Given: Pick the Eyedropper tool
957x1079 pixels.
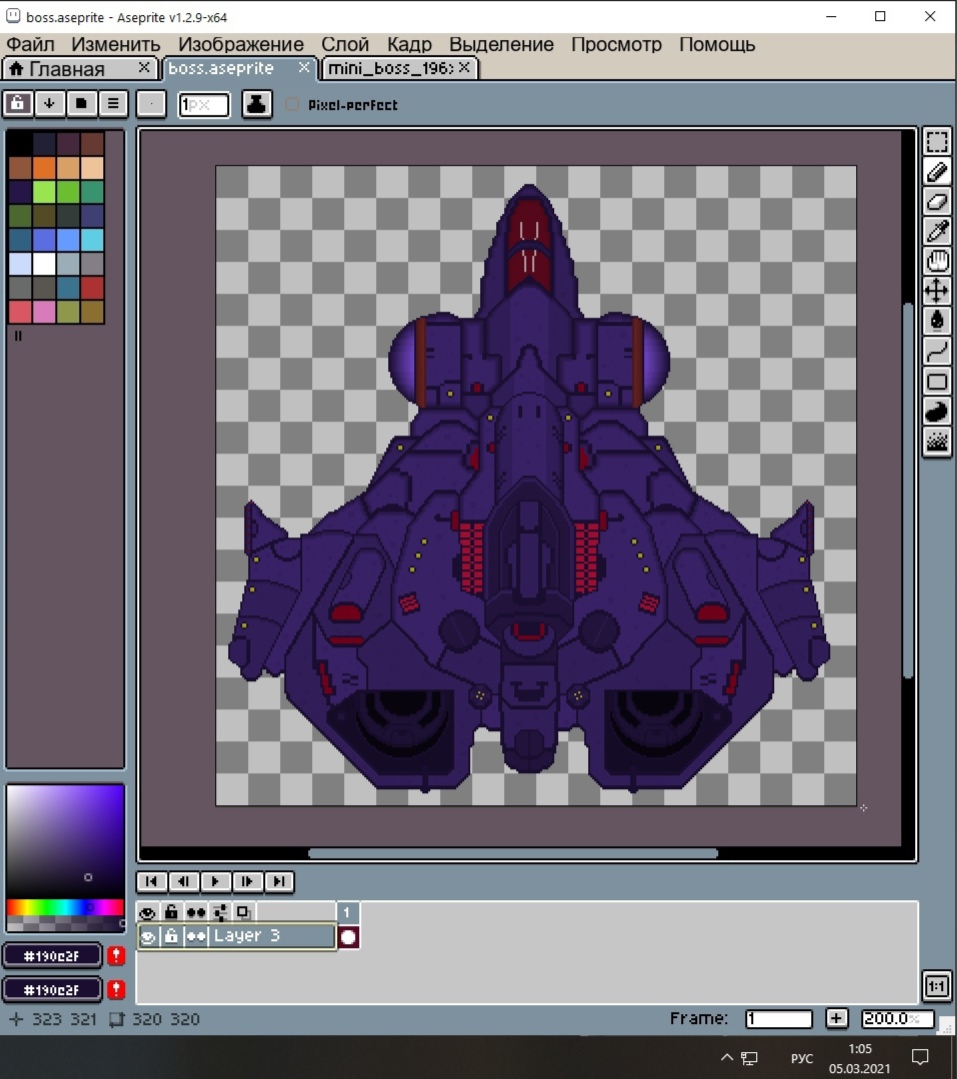Looking at the screenshot, I should pos(937,231).
